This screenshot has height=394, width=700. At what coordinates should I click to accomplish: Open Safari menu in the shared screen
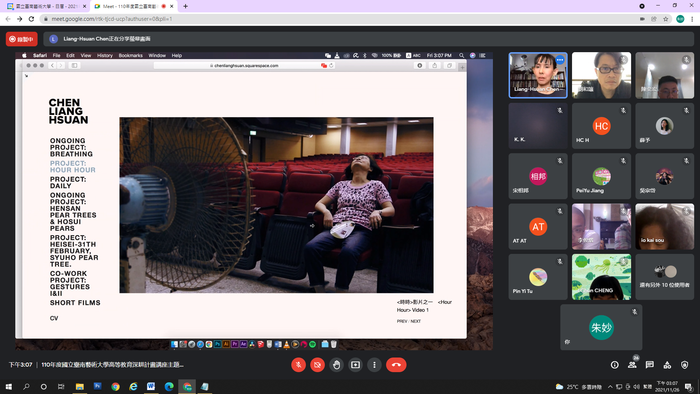click(40, 55)
